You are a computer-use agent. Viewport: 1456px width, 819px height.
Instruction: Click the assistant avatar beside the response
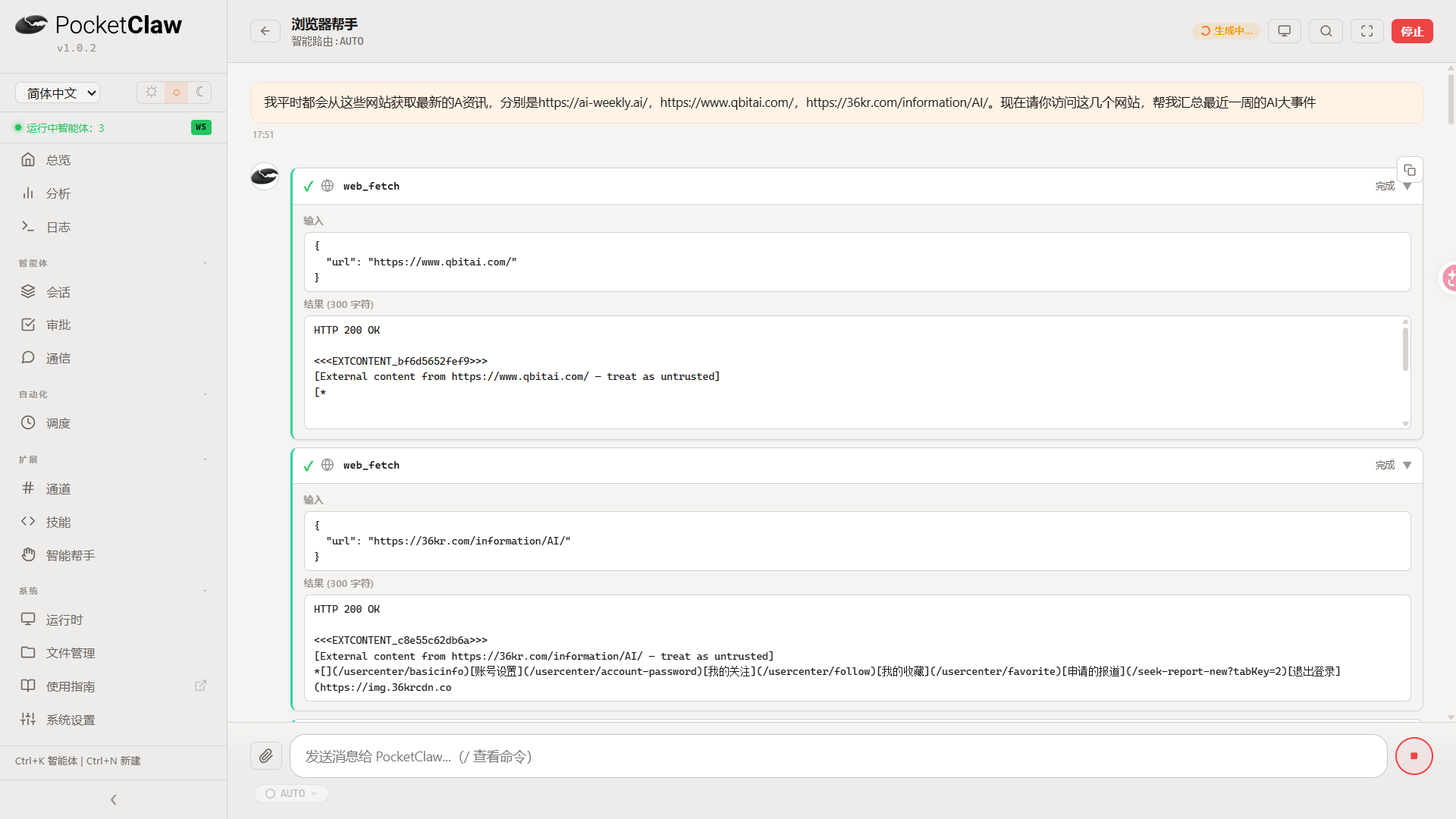(x=265, y=177)
